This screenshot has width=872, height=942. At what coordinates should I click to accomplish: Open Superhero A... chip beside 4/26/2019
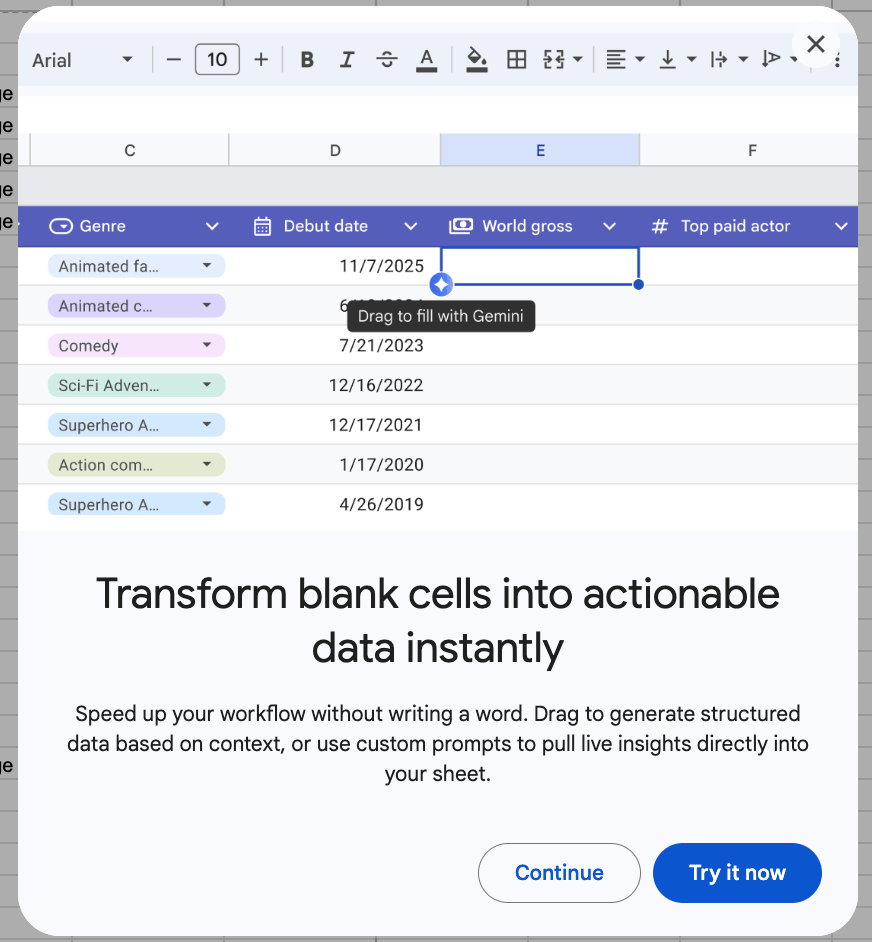[x=136, y=504]
